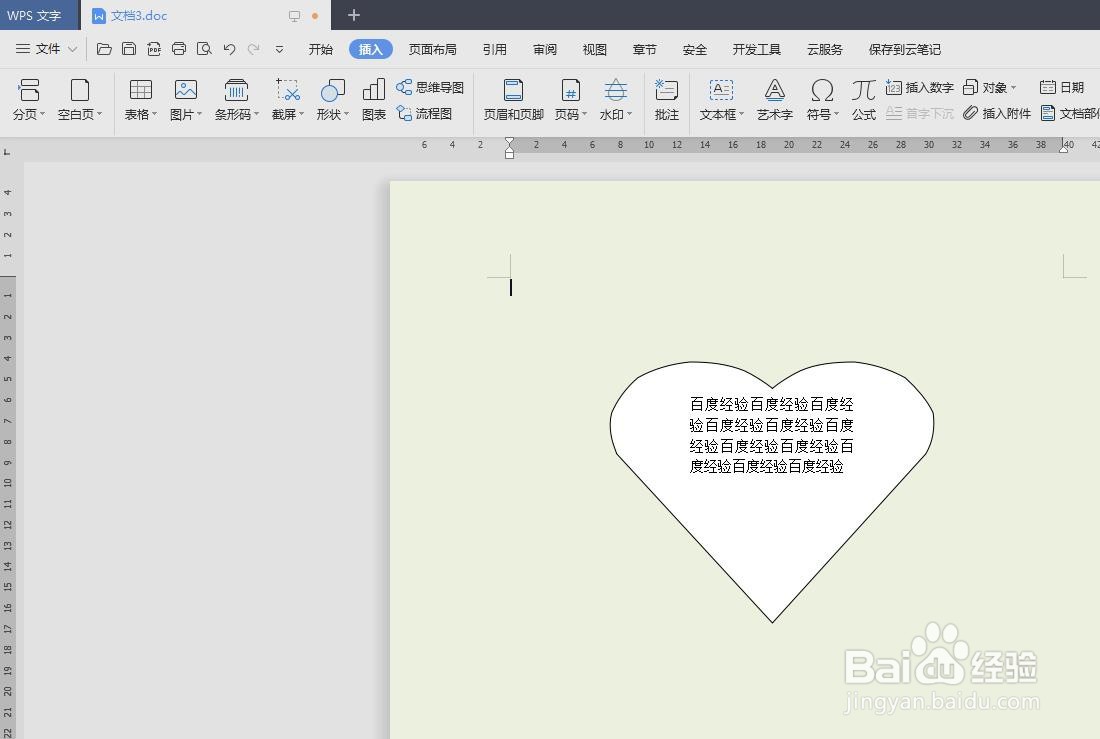Image resolution: width=1100 pixels, height=739 pixels.
Task: Insert a 流程图 flowchart
Action: point(424,113)
